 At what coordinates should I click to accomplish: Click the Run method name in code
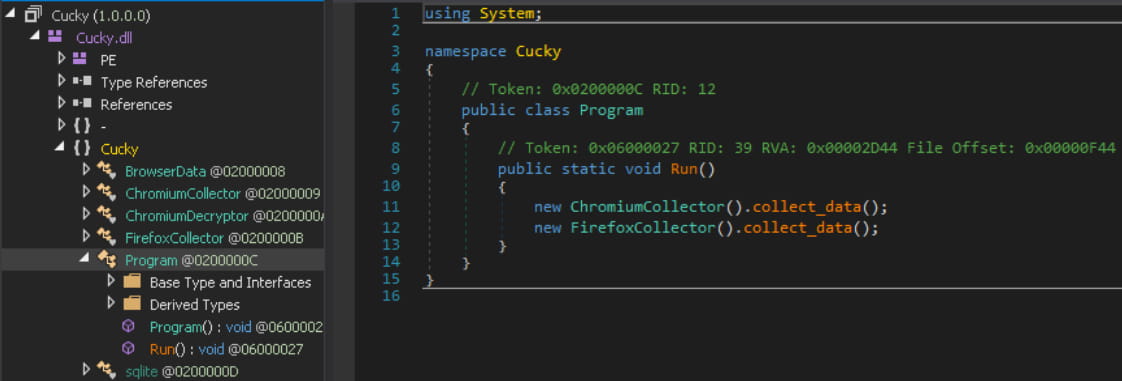click(683, 169)
